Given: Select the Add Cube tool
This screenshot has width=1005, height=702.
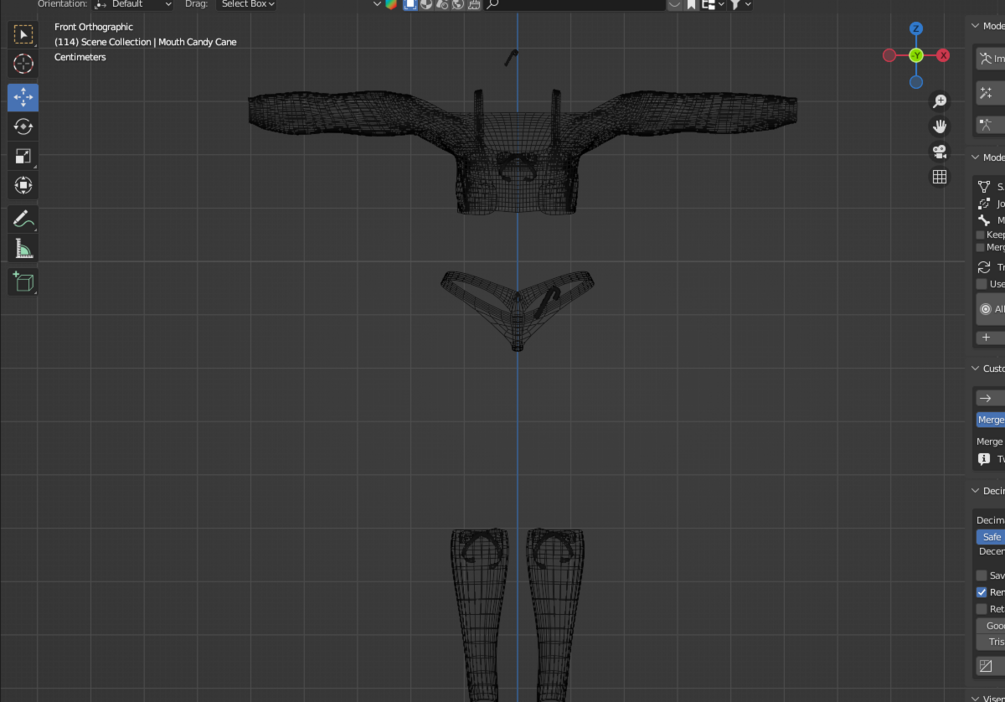Looking at the screenshot, I should [23, 282].
